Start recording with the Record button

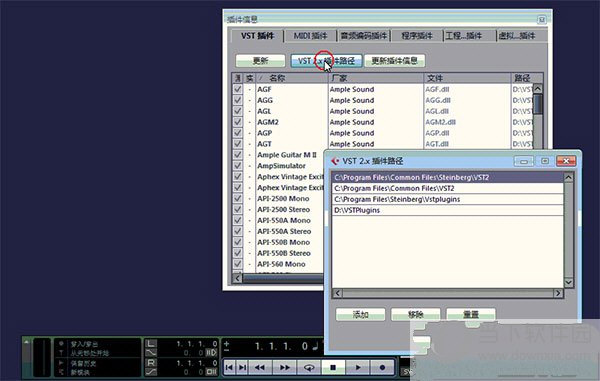(382, 367)
